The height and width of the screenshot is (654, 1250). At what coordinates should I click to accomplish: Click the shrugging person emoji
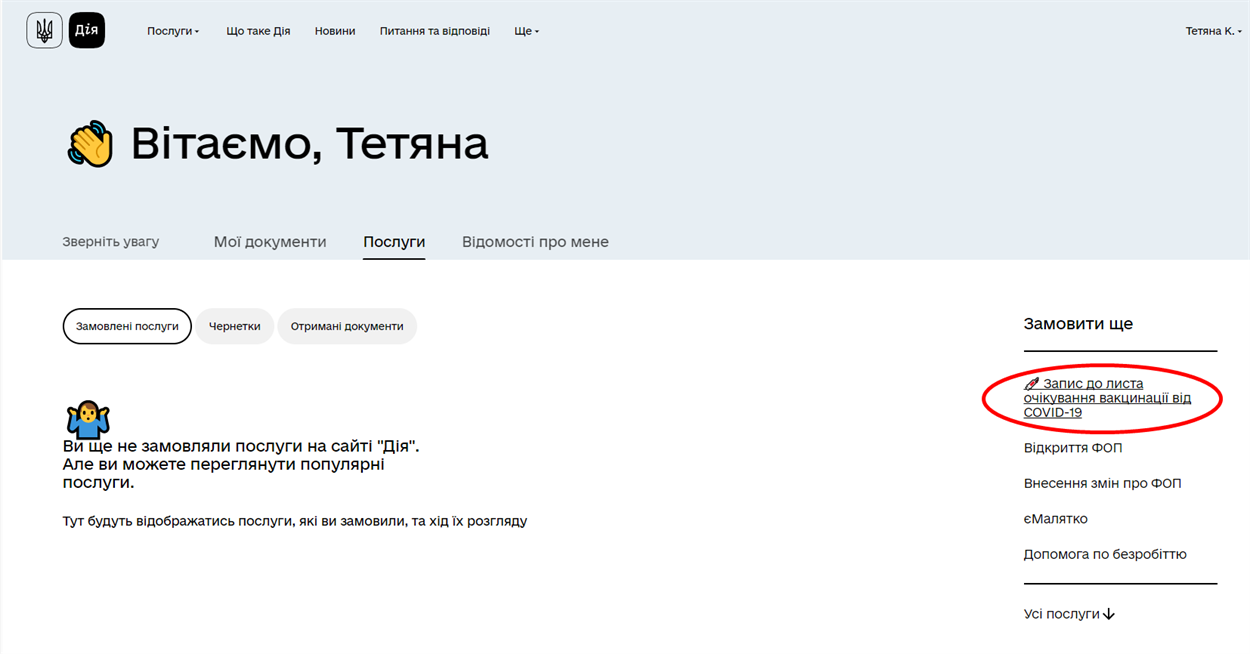point(88,419)
